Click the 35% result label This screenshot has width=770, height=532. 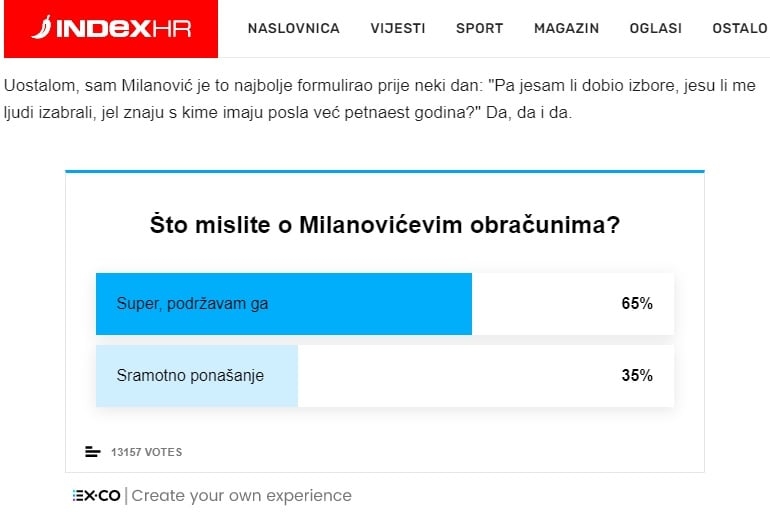(637, 376)
